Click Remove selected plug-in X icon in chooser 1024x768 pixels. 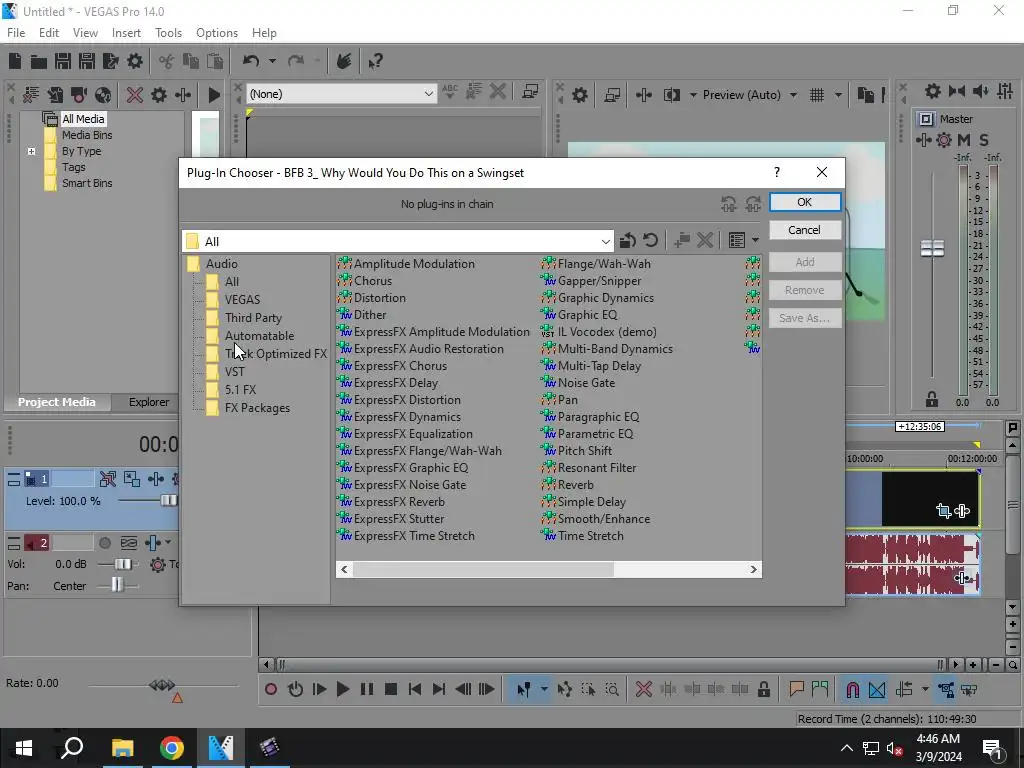[705, 240]
